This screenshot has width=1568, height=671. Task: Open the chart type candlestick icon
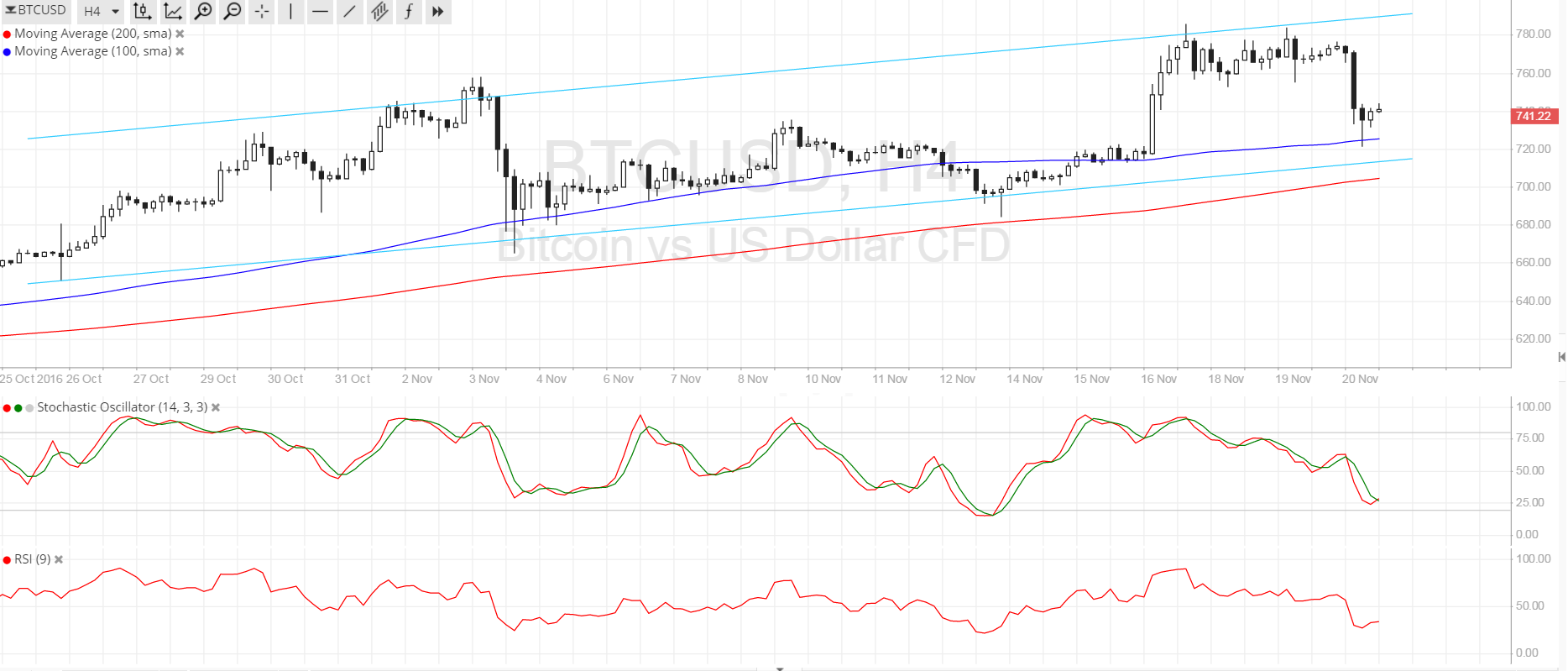(143, 11)
